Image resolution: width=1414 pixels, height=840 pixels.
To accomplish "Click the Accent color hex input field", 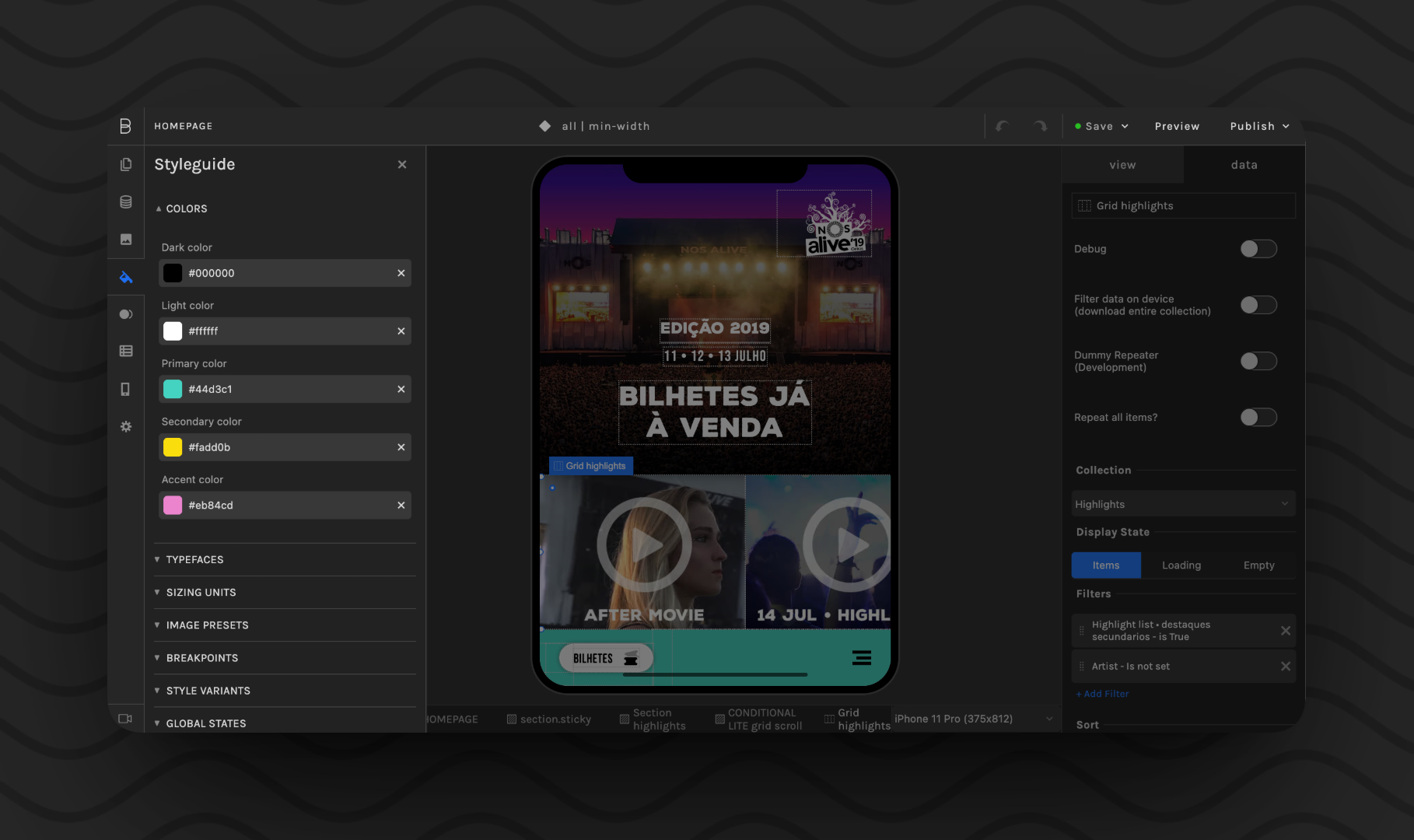I will 288,506.
